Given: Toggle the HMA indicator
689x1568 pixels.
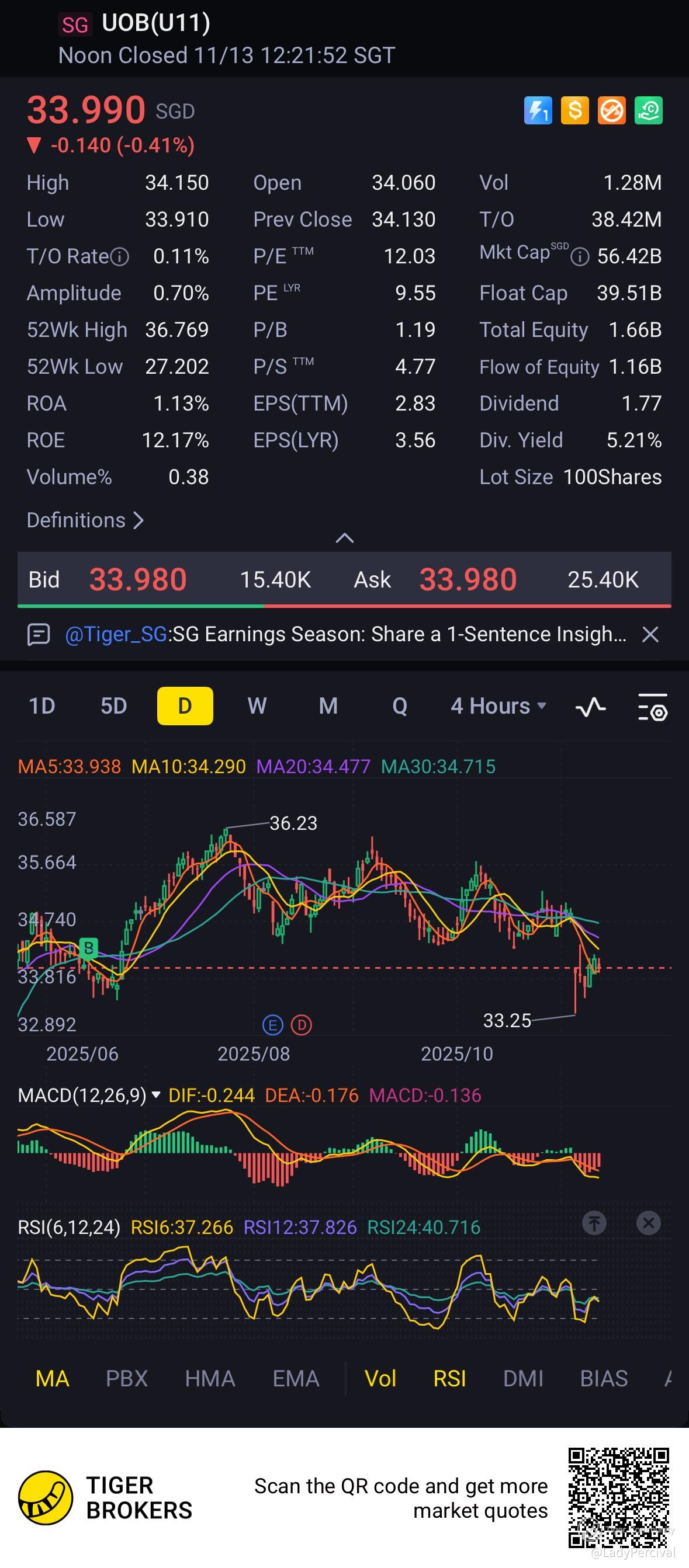Looking at the screenshot, I should (210, 1379).
